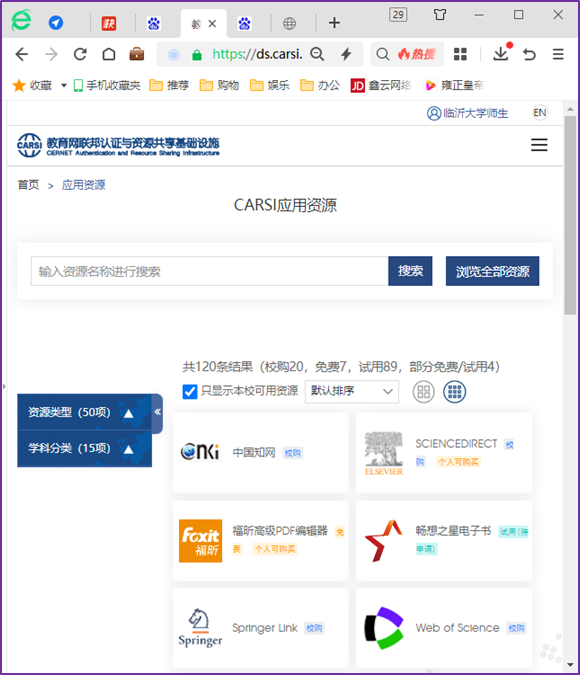Expand the 资源类型 (50项) filter
The height and width of the screenshot is (675, 580).
point(84,412)
